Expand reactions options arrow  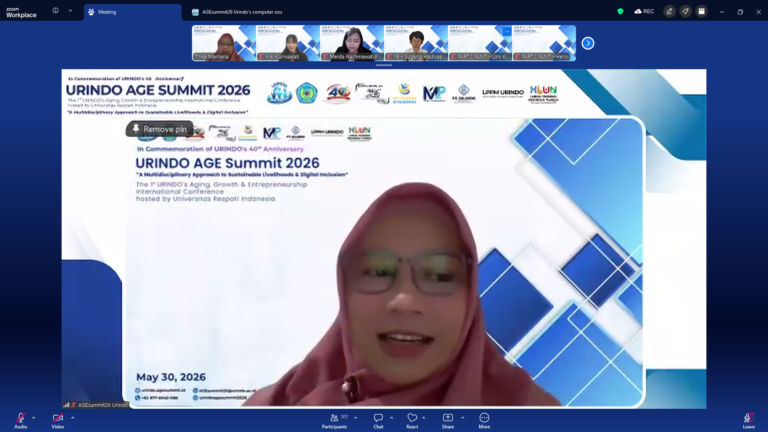coord(424,418)
